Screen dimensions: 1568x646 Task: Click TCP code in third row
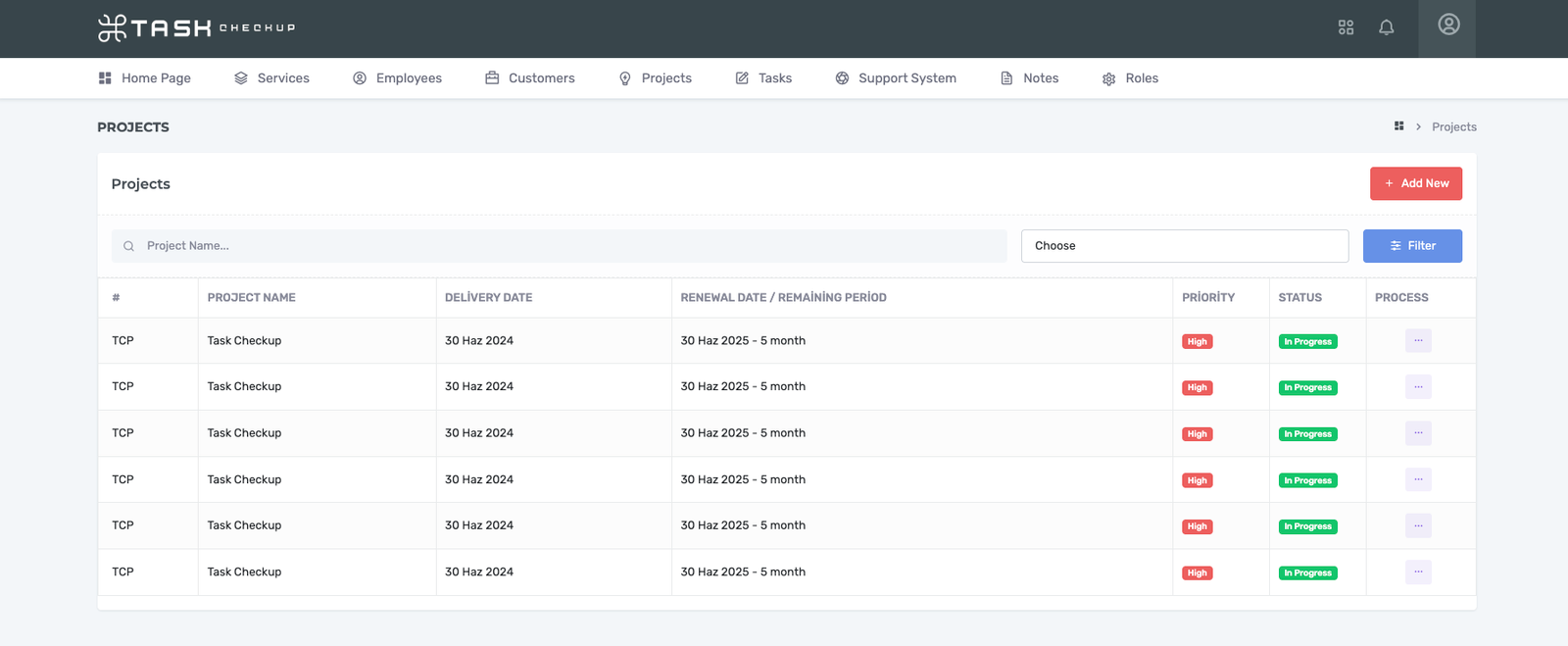coord(122,432)
